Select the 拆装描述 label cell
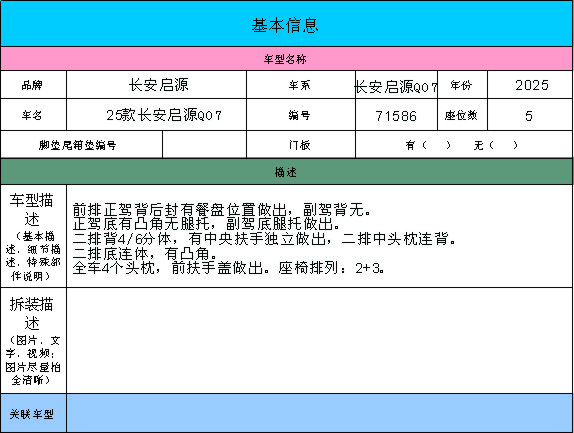The width and height of the screenshot is (574, 433). (33, 340)
